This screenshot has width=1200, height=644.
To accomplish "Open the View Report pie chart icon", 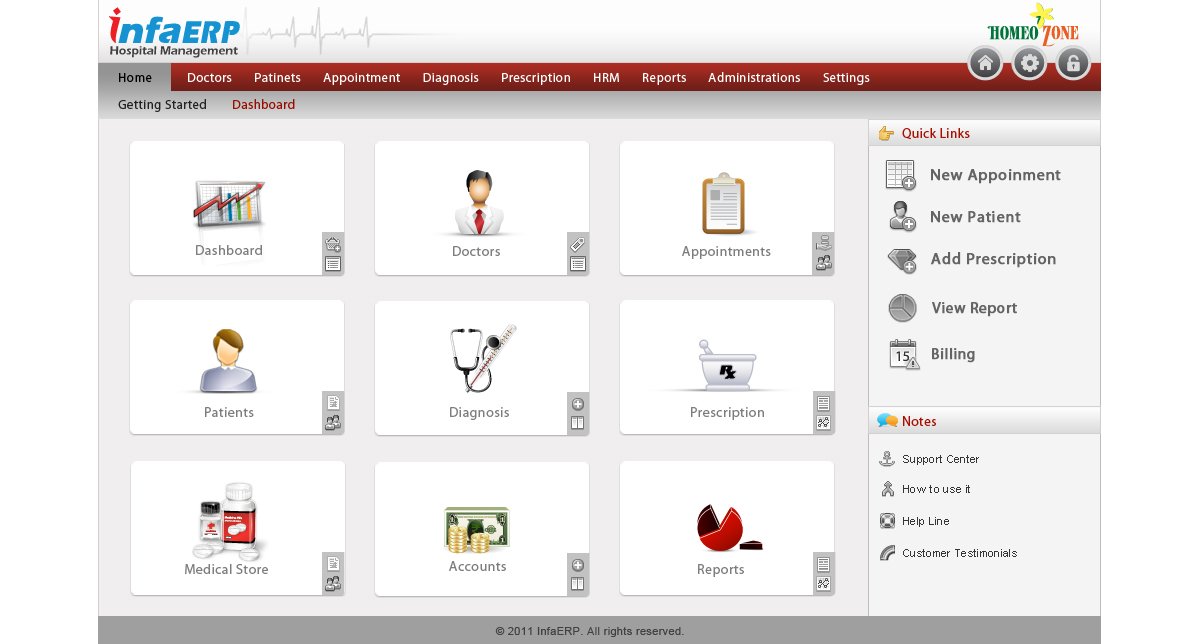I will [901, 308].
